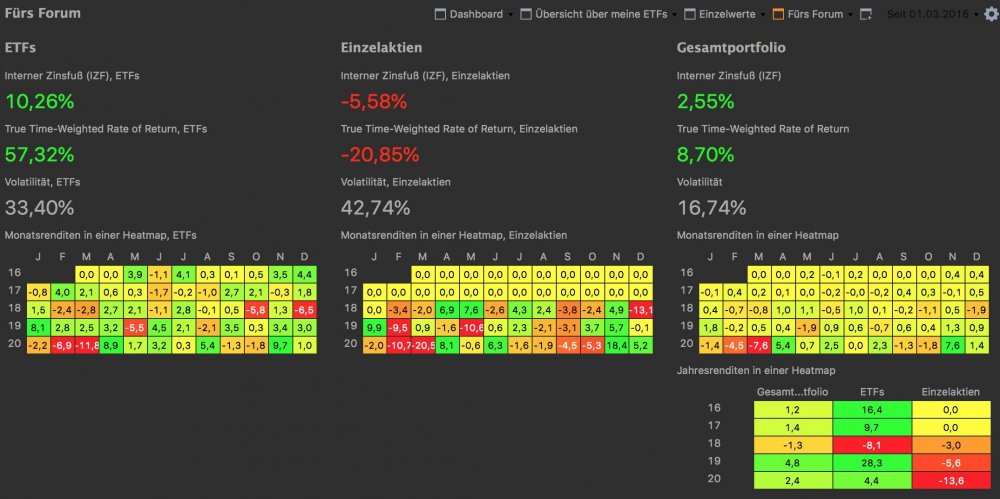Click the 10,26% IZF value for ETFs
Image resolution: width=1000 pixels, height=499 pixels.
pos(40,101)
